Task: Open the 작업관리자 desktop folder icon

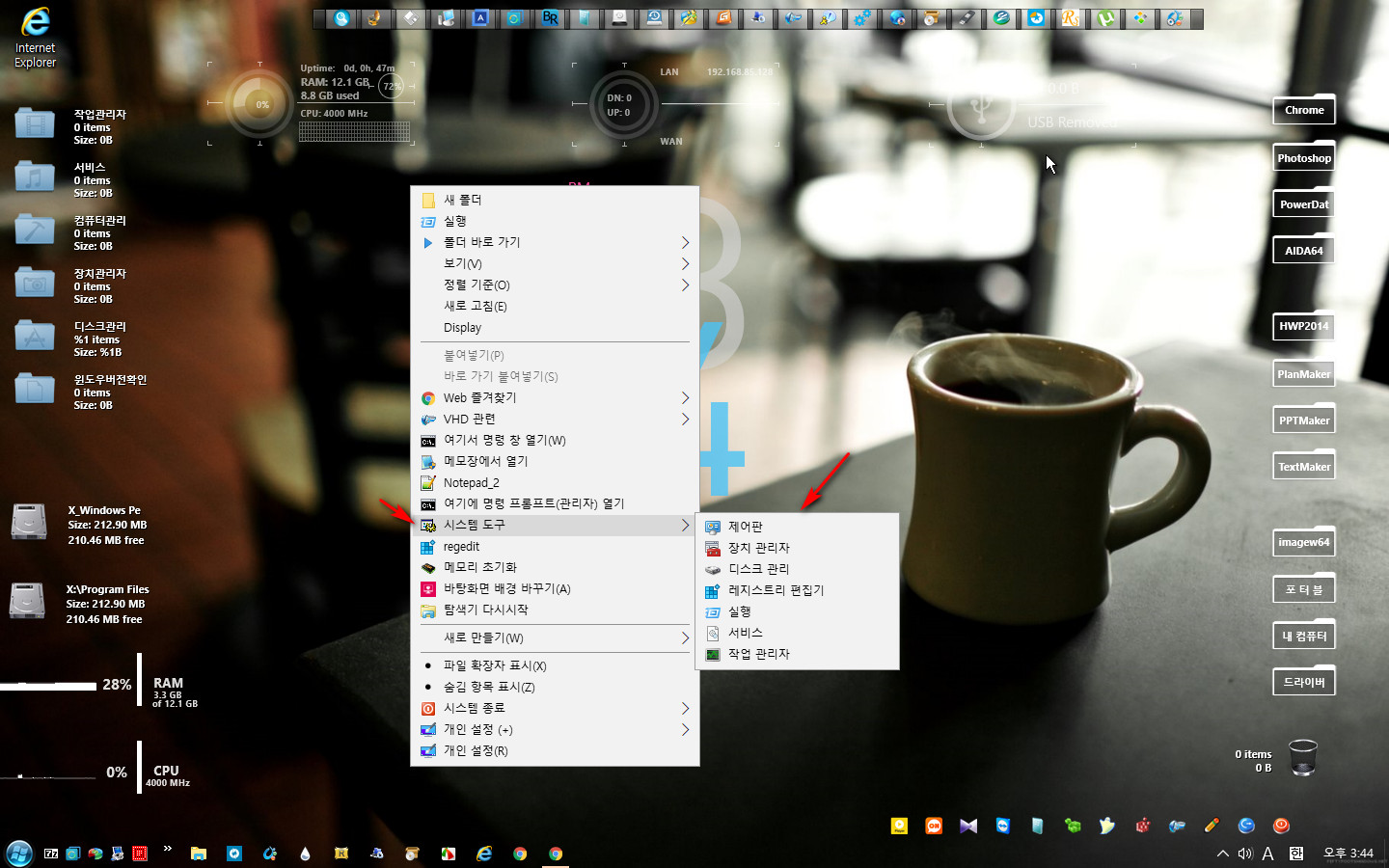Action: pyautogui.click(x=35, y=124)
